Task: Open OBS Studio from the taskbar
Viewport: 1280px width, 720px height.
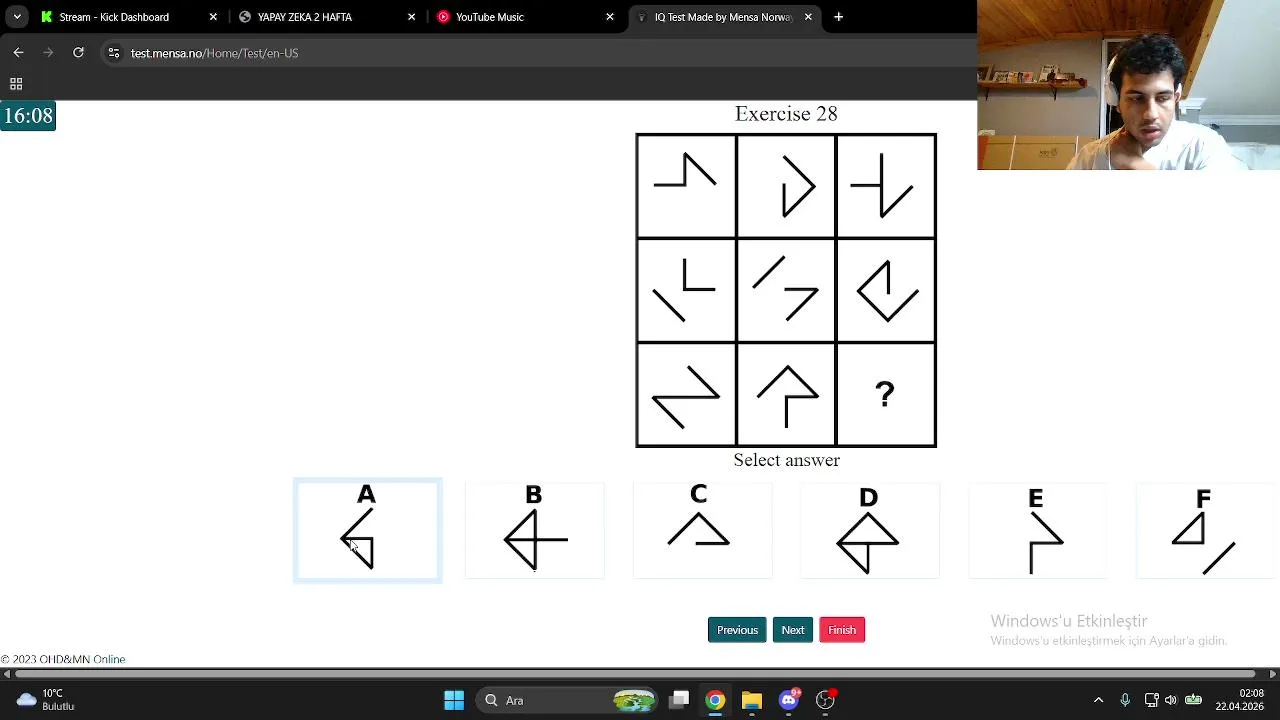Action: point(825,700)
